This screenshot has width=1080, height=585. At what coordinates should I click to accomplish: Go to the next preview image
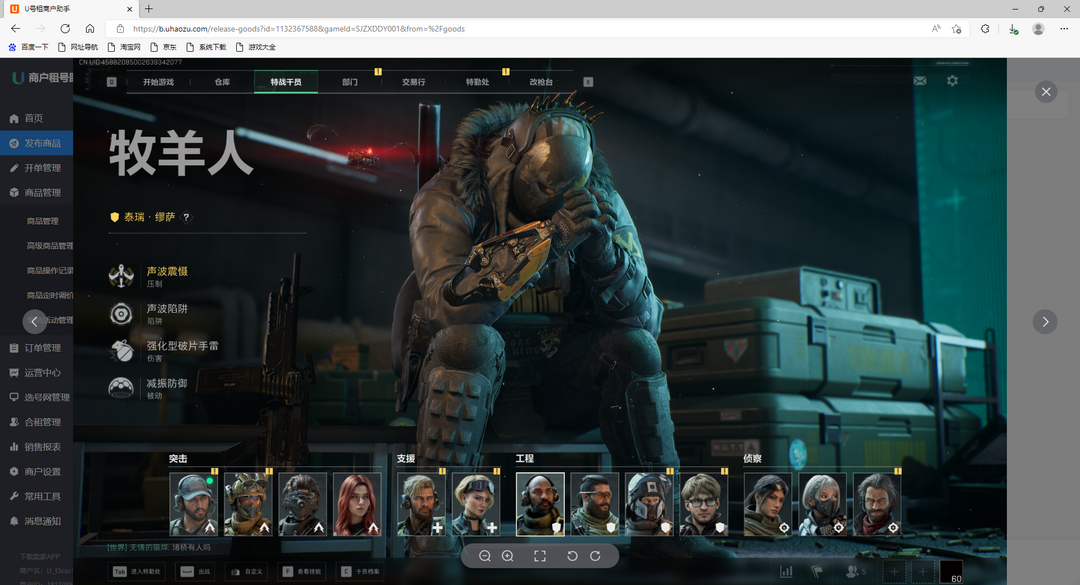pyautogui.click(x=1045, y=322)
